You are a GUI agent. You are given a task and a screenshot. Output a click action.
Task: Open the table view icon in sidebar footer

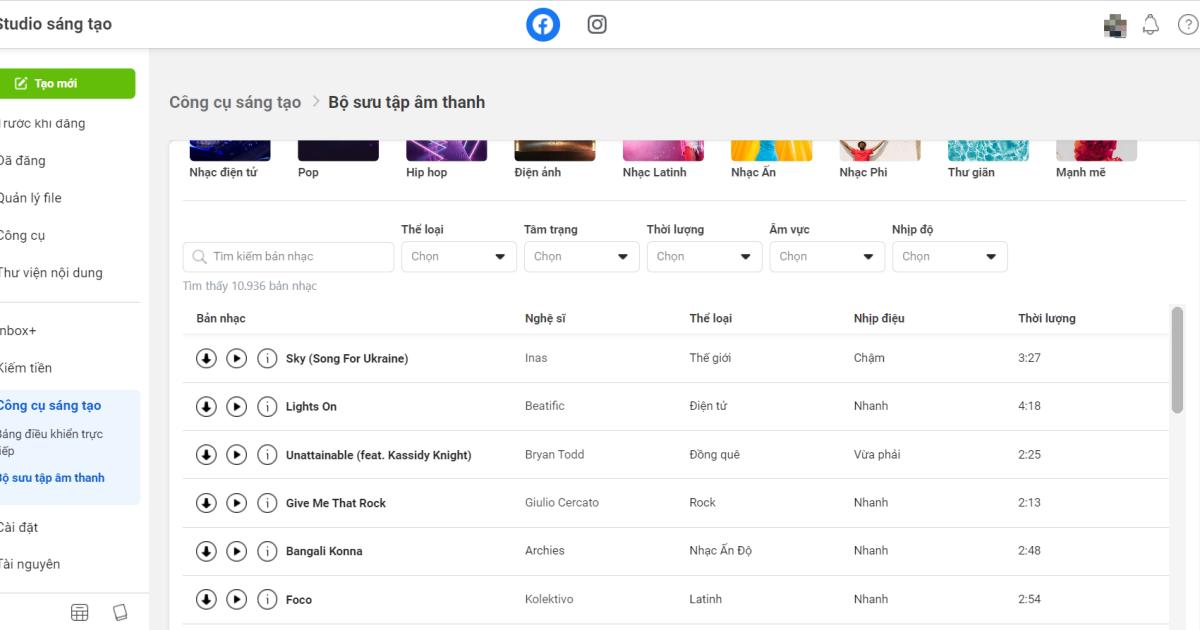point(80,612)
